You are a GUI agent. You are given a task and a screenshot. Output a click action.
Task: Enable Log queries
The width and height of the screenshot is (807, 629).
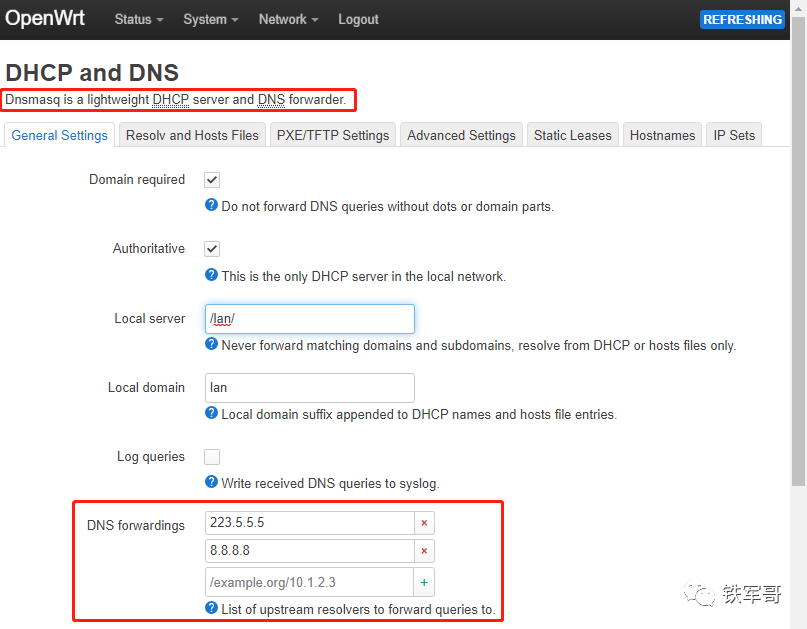(x=213, y=456)
